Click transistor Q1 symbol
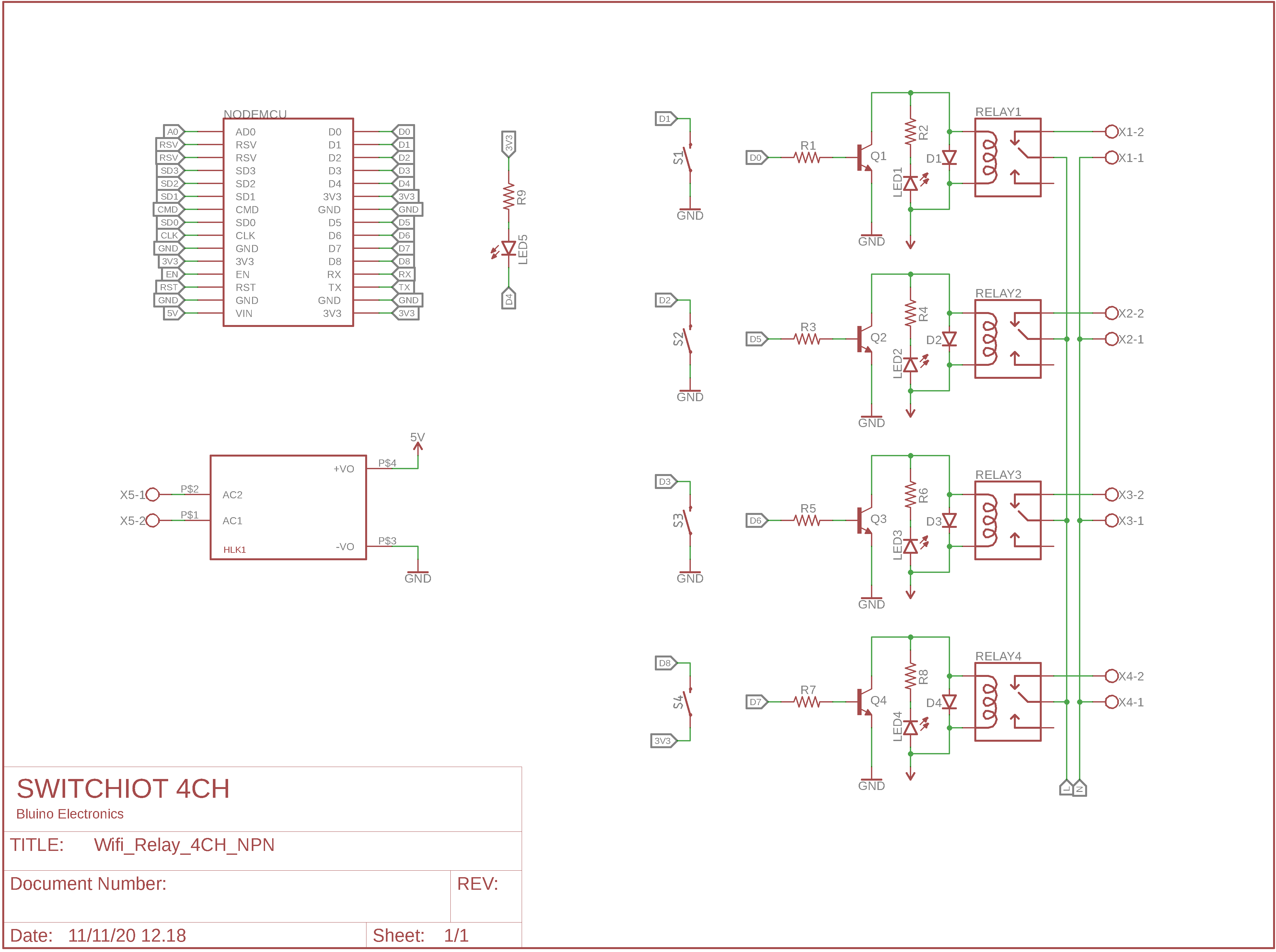 tap(864, 157)
